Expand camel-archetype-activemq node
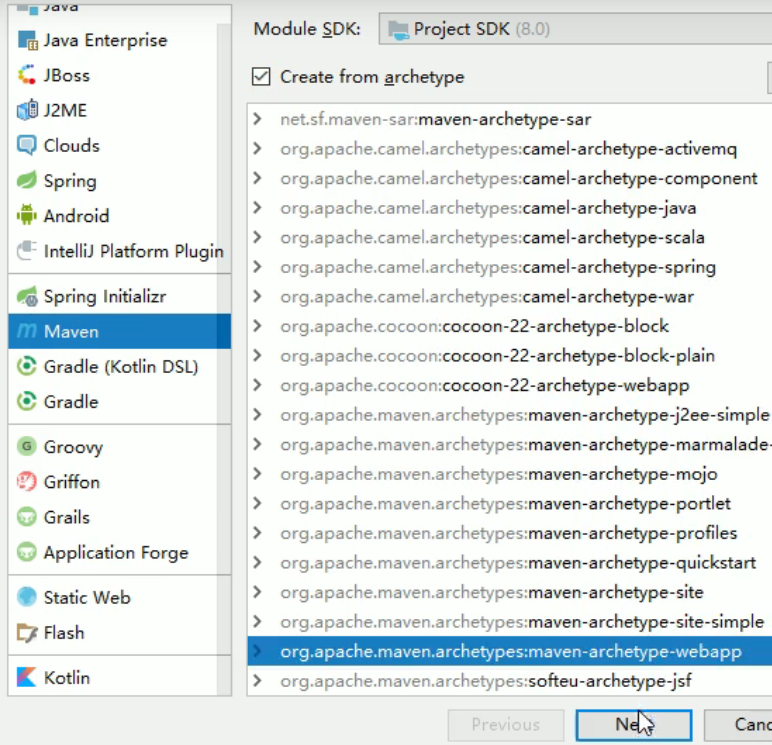 click(x=257, y=149)
